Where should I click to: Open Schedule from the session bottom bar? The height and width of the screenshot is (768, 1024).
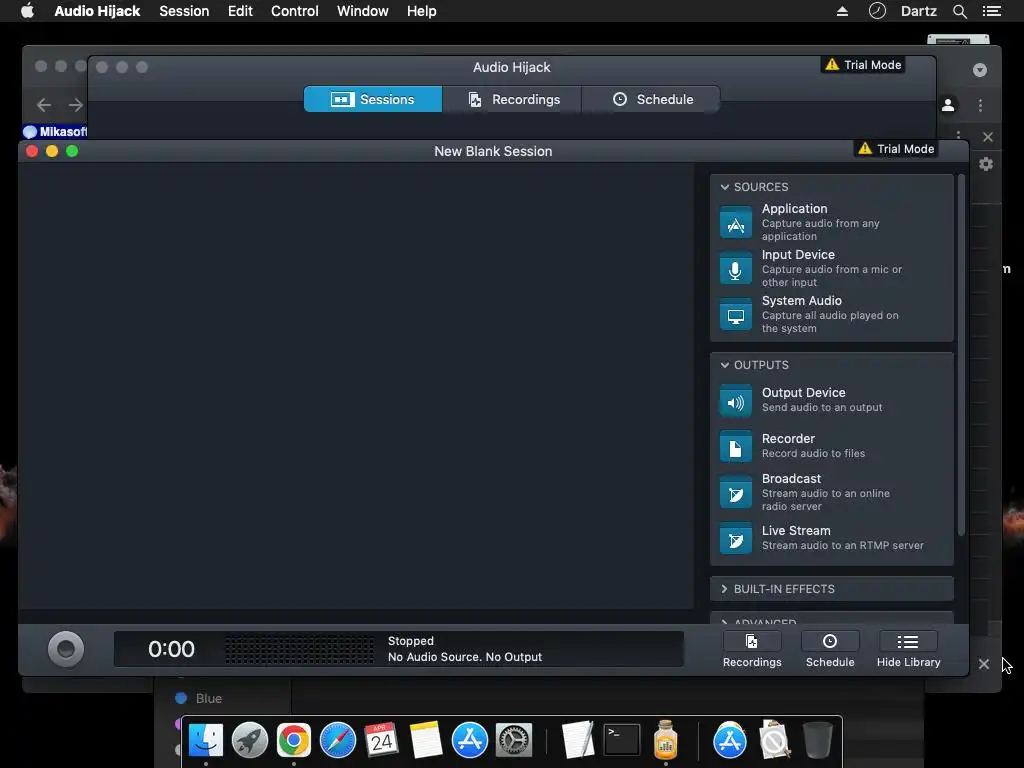point(830,650)
